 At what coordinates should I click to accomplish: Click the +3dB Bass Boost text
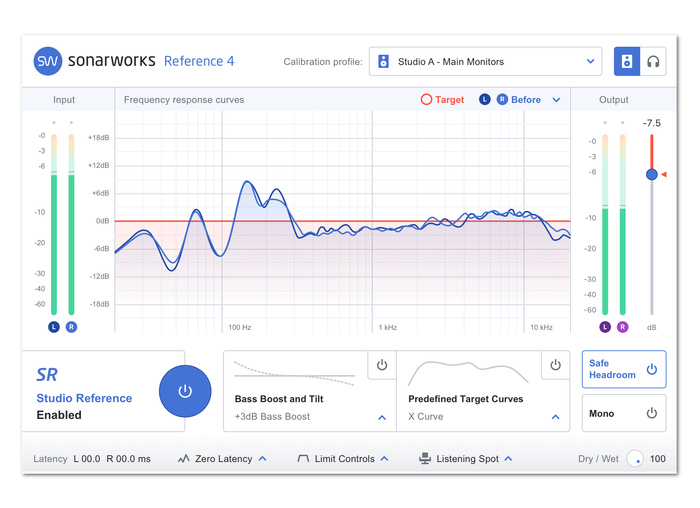pyautogui.click(x=272, y=416)
